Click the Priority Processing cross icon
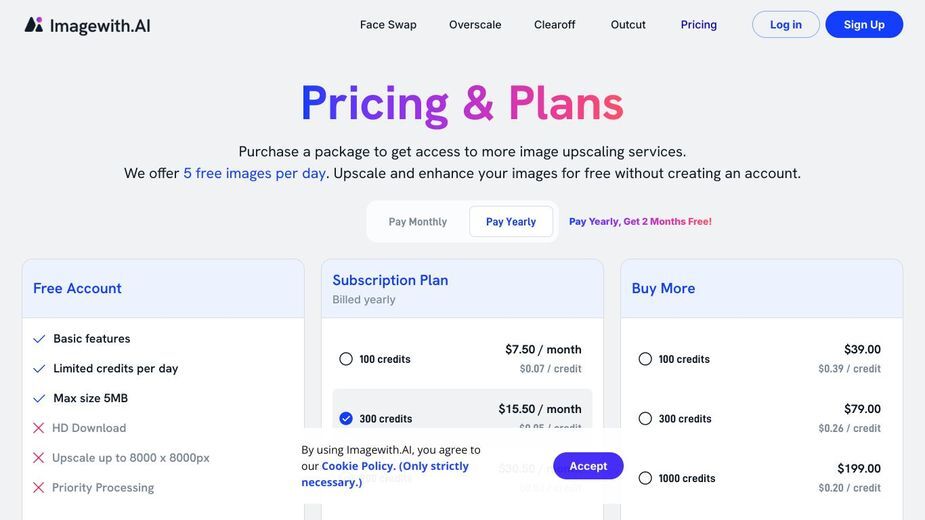This screenshot has width=925, height=520. coord(38,488)
